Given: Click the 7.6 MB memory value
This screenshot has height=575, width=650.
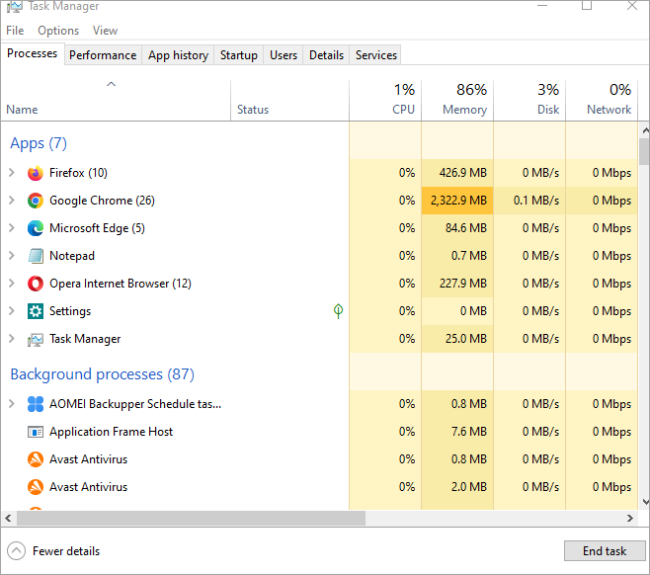Looking at the screenshot, I should [x=469, y=432].
